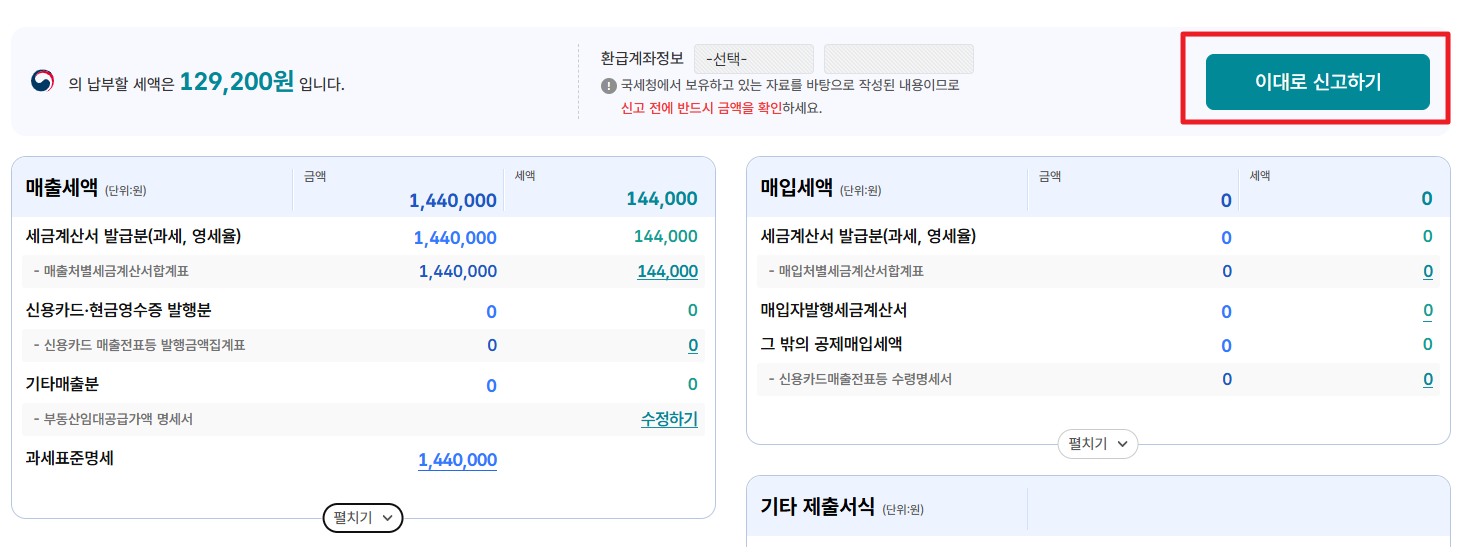Viewport: 1467px width, 547px height.
Task: Click 신용카드·현금영수증 발행분 row label
Action: (x=119, y=311)
